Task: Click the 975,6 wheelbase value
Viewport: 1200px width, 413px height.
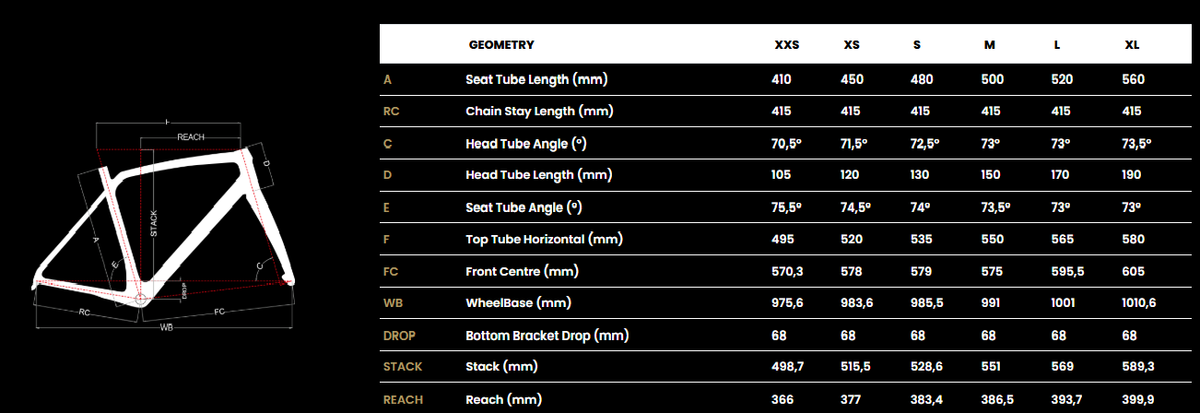Action: (x=789, y=303)
